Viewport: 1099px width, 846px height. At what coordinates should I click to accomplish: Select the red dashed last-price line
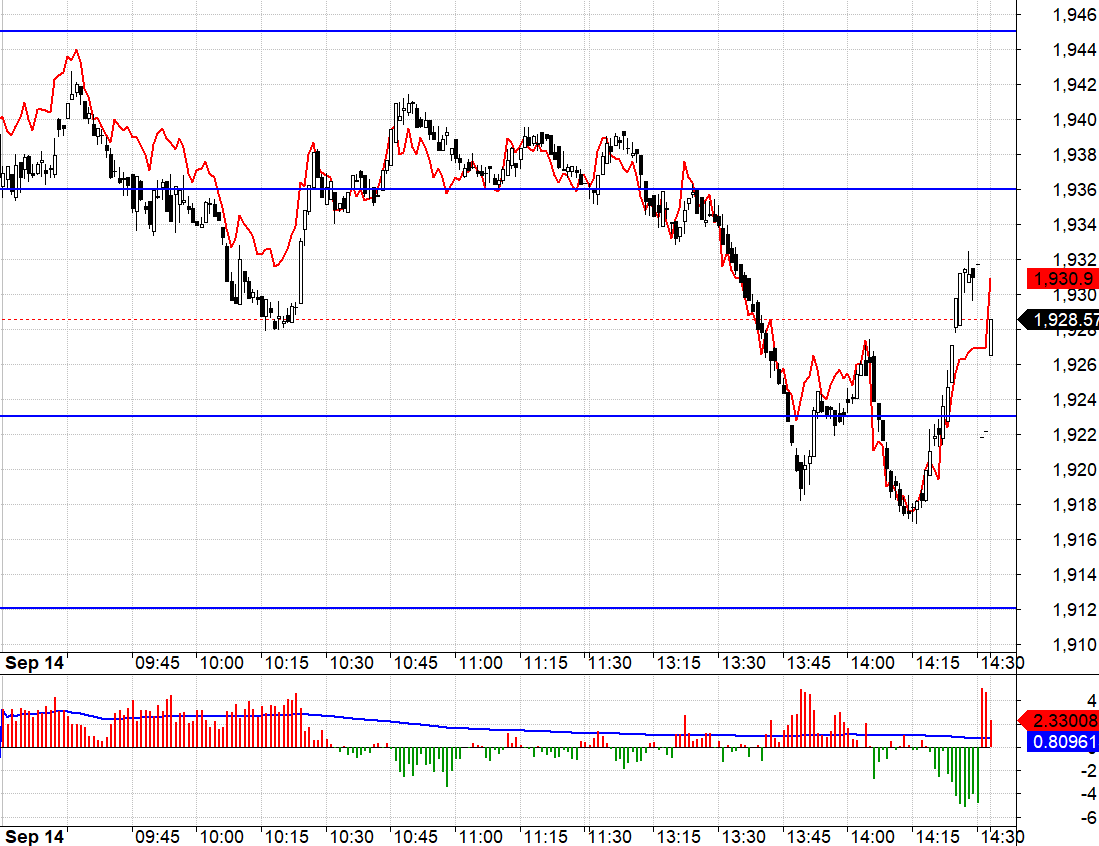coord(508,320)
